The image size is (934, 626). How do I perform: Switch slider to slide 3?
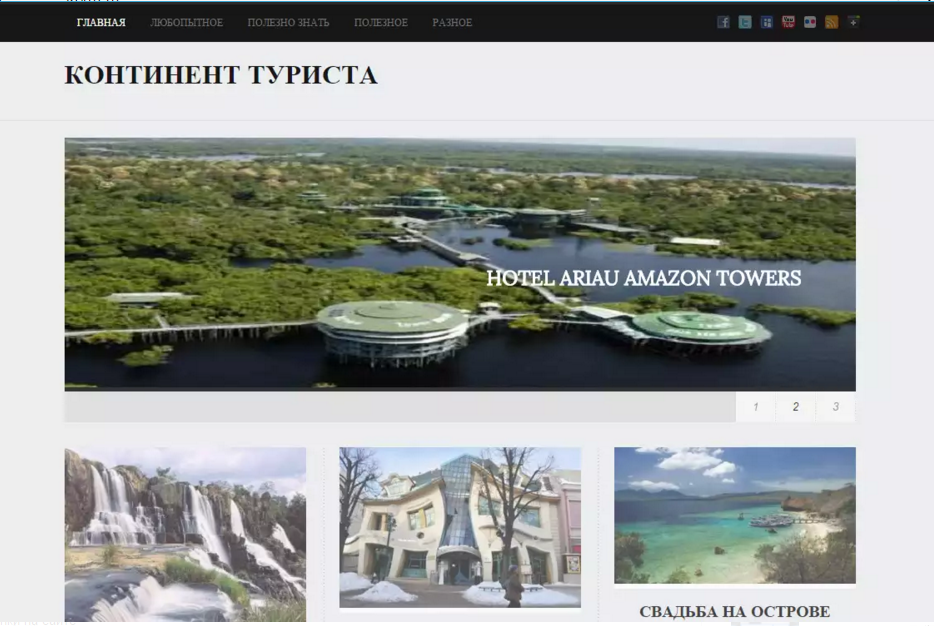tap(835, 407)
